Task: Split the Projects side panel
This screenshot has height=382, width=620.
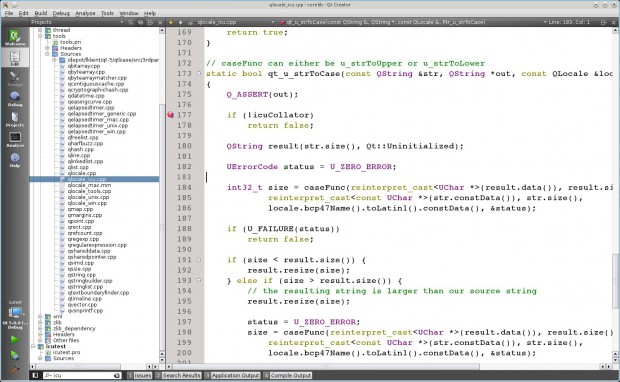Action: pos(150,23)
